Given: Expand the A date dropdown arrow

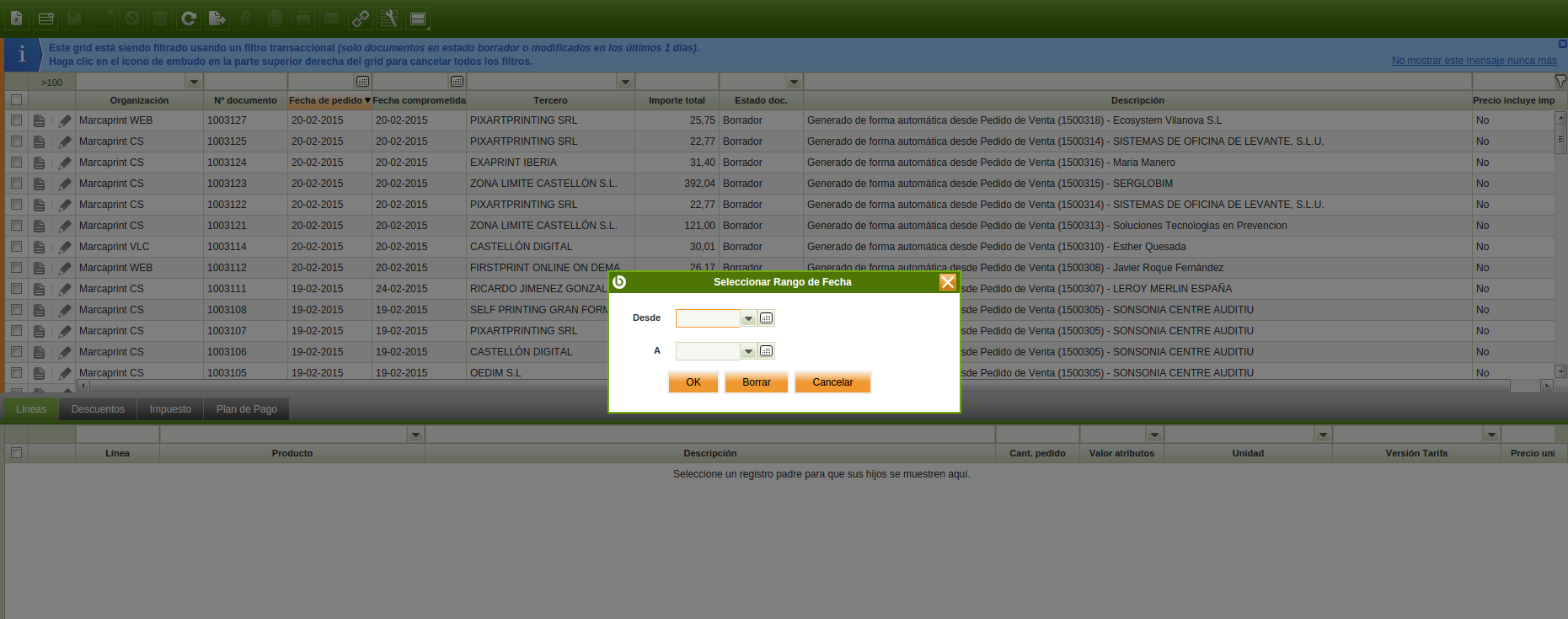Looking at the screenshot, I should (748, 351).
